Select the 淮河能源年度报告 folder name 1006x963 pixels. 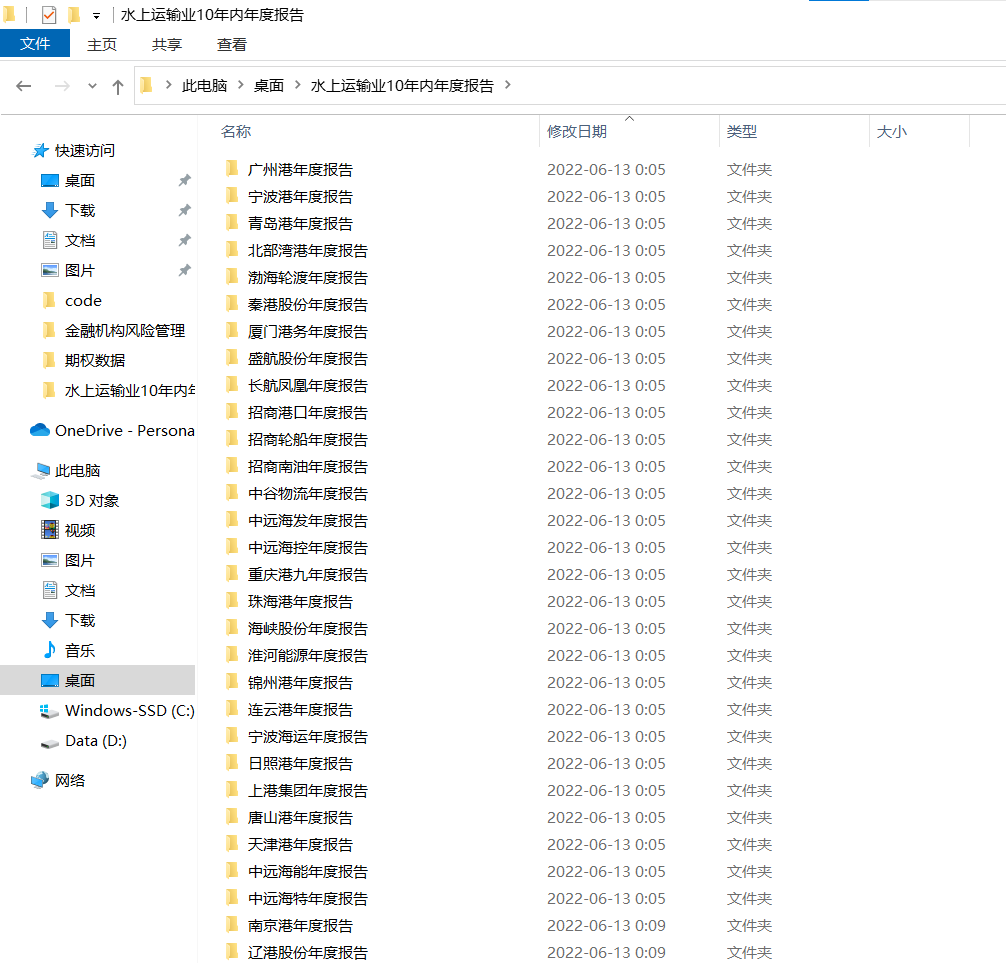tap(308, 655)
